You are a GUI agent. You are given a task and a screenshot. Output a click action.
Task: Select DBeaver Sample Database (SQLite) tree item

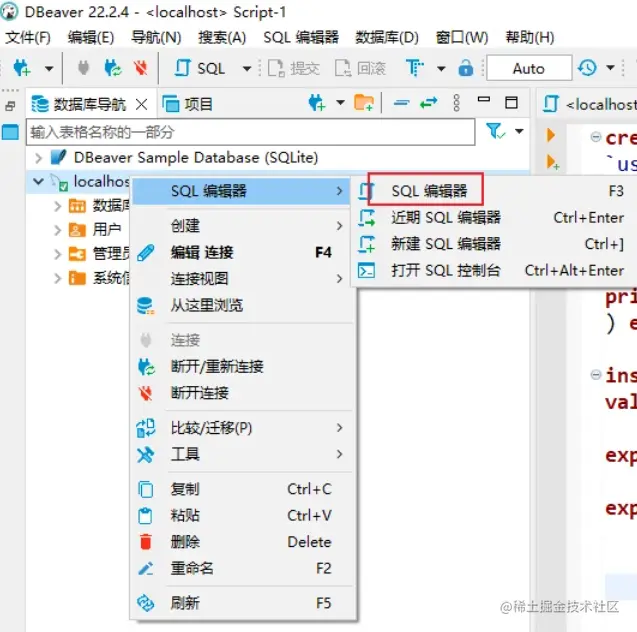tap(195, 158)
